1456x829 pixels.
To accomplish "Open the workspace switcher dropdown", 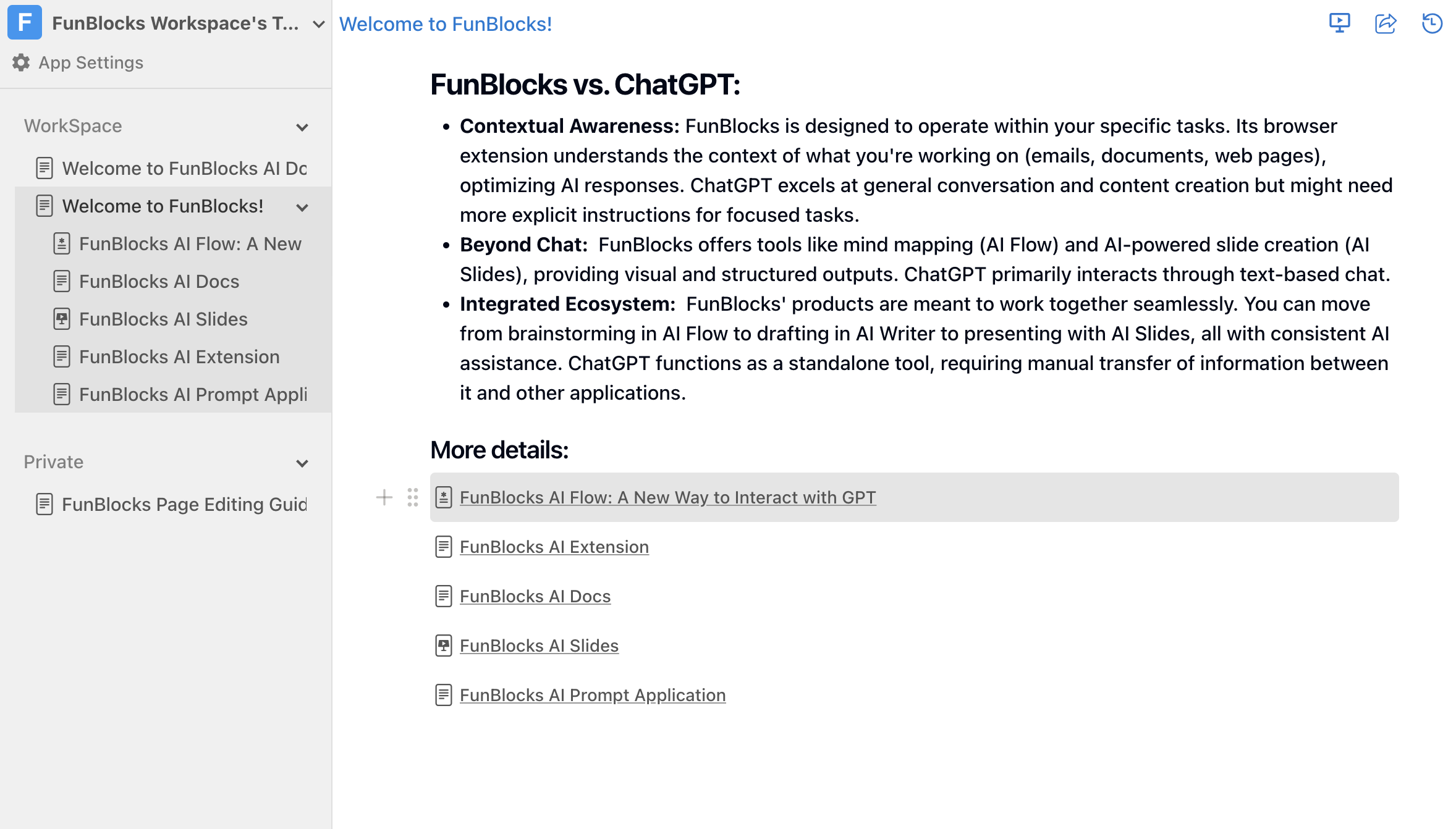I will pyautogui.click(x=318, y=25).
